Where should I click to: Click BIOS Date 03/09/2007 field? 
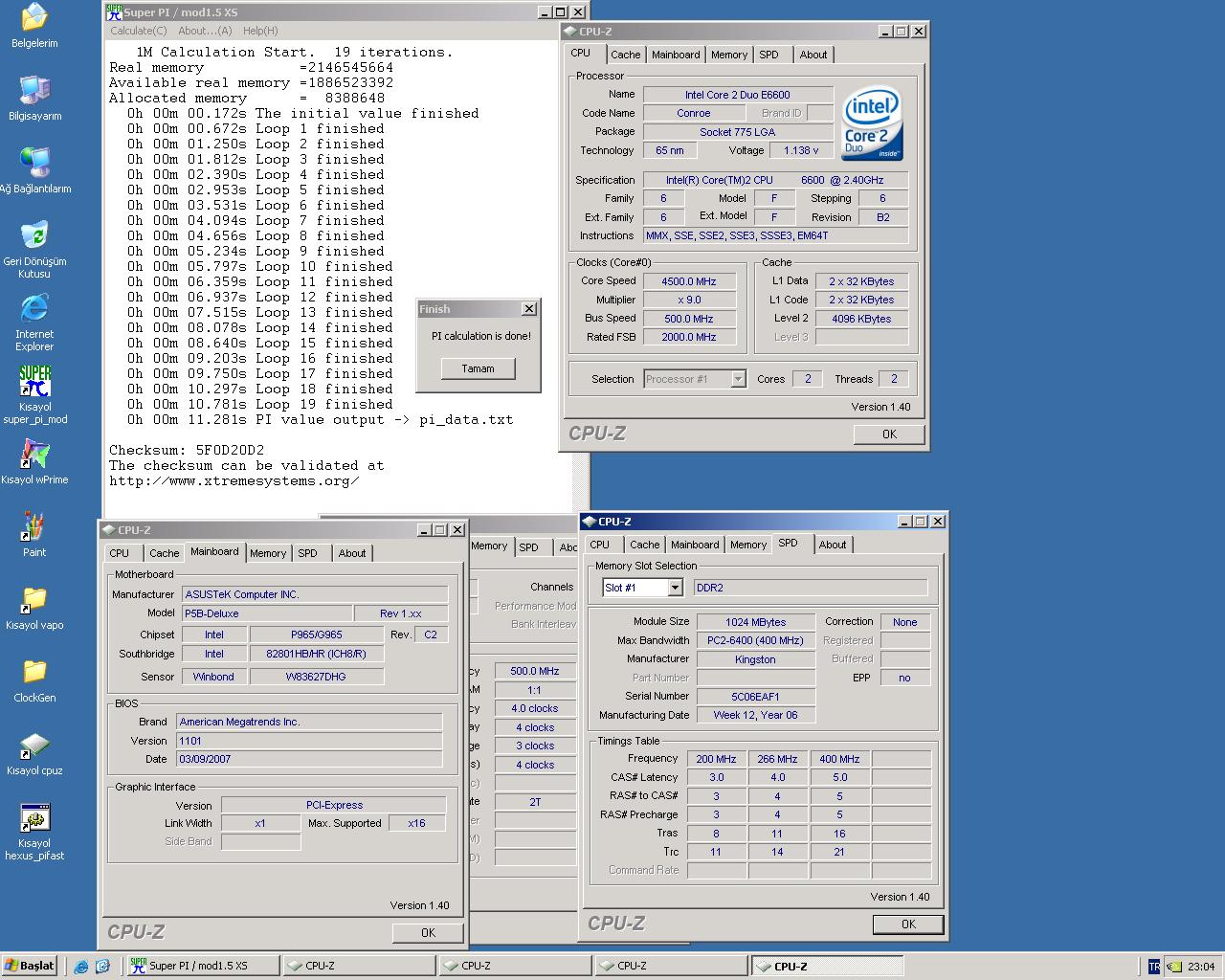coord(309,759)
